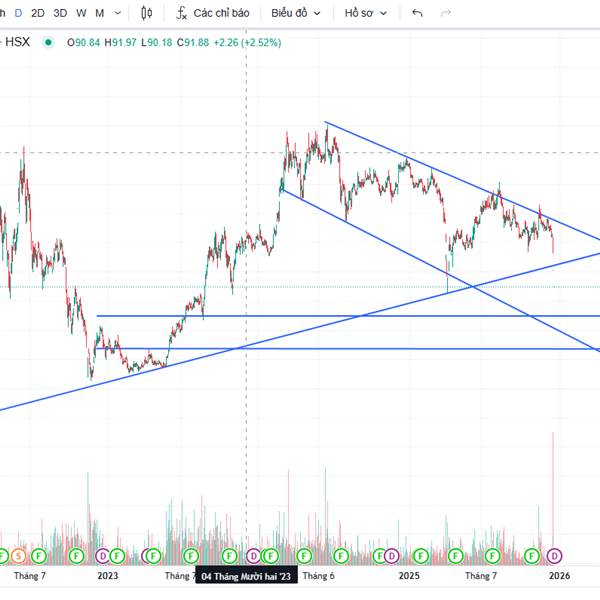Click the 2023 time axis label
600x600 pixels.
[108, 576]
